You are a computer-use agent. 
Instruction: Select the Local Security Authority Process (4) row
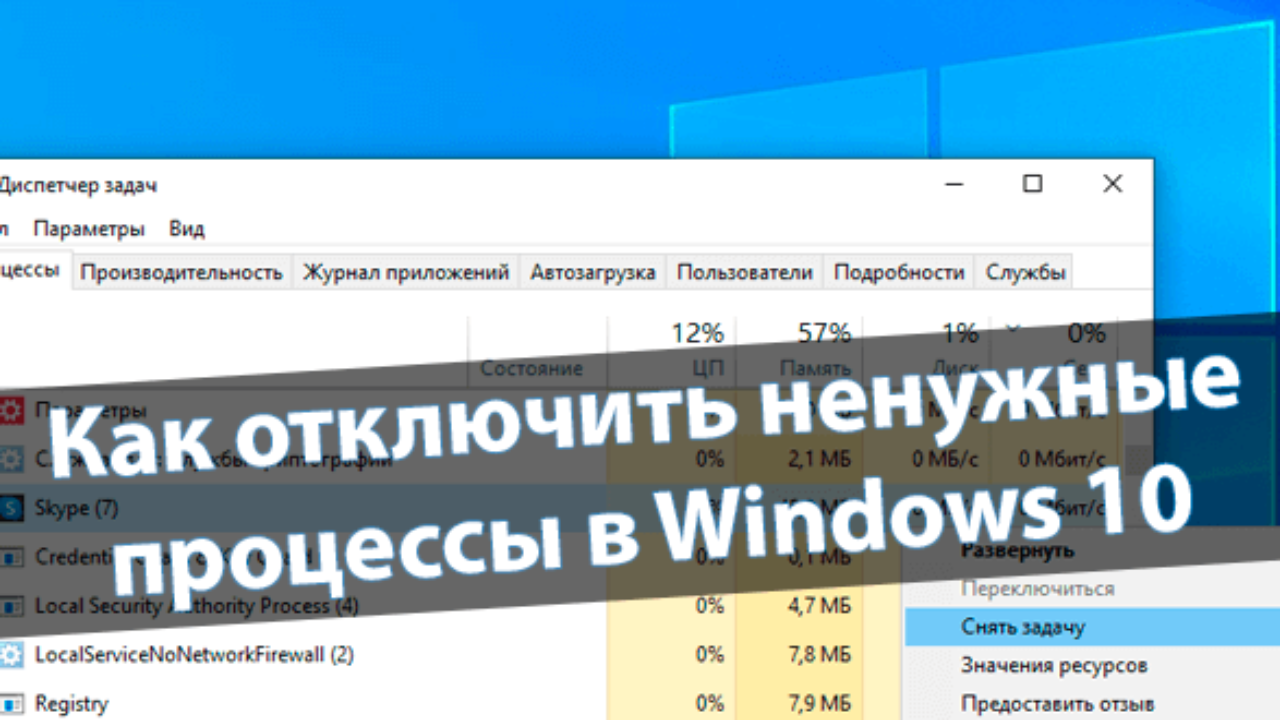pyautogui.click(x=450, y=606)
